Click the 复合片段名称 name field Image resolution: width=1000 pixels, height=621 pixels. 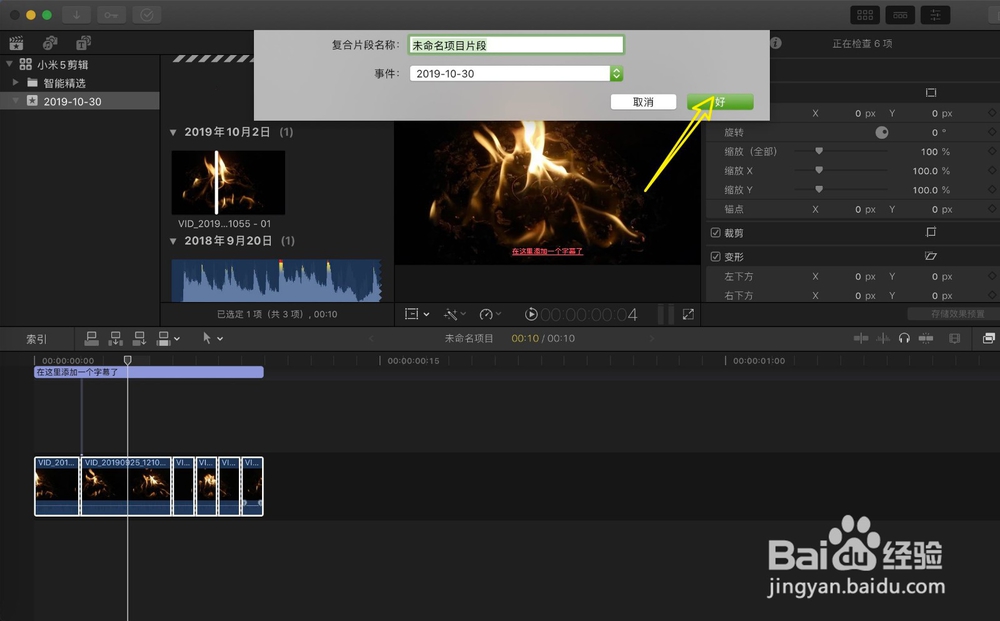(x=516, y=45)
